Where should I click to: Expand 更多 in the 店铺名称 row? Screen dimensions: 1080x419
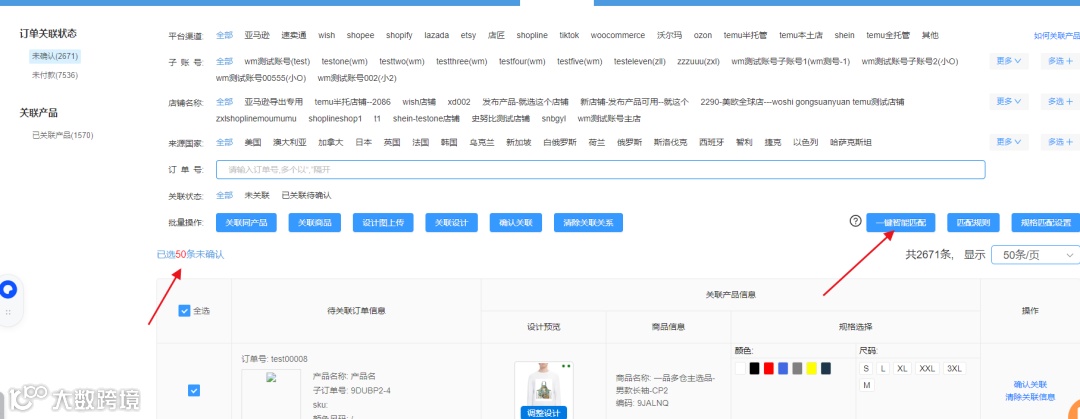(1008, 101)
